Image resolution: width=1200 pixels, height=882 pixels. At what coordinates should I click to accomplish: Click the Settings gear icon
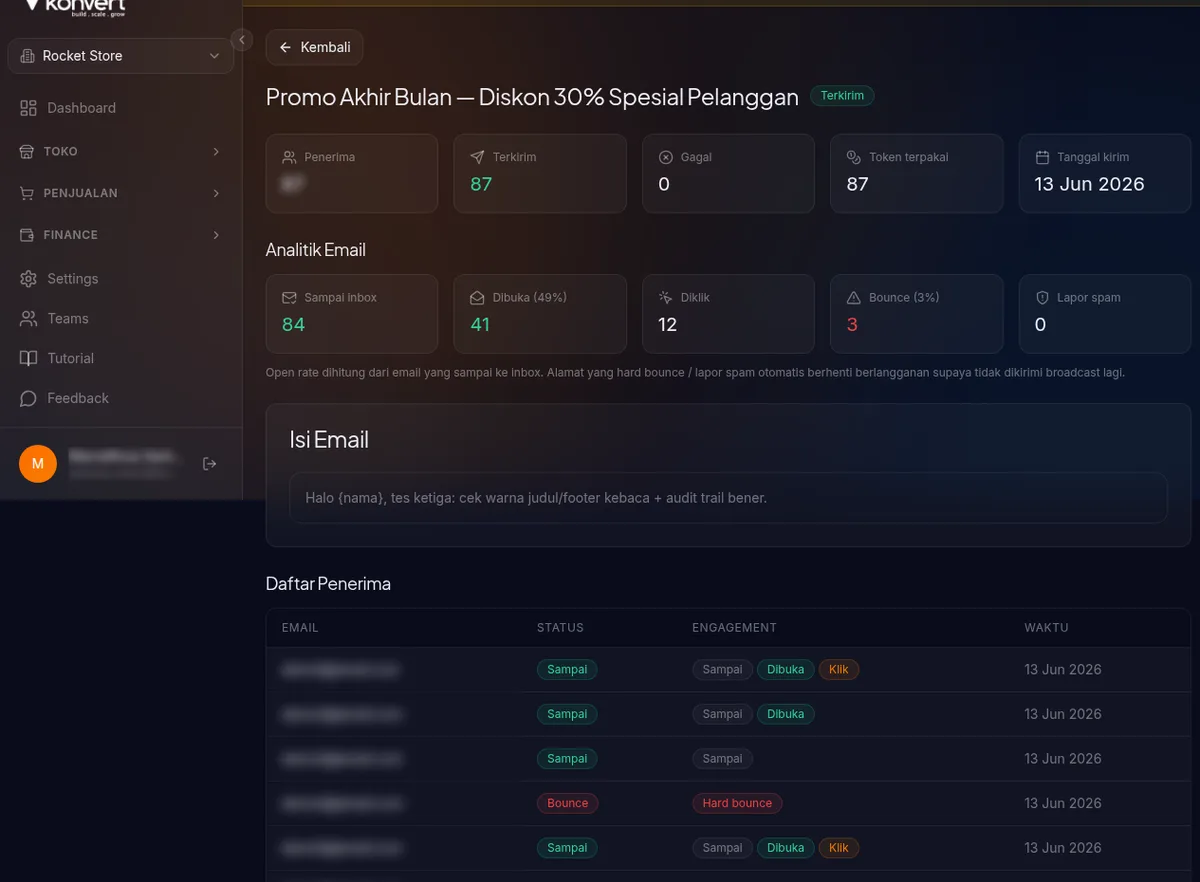(x=28, y=279)
